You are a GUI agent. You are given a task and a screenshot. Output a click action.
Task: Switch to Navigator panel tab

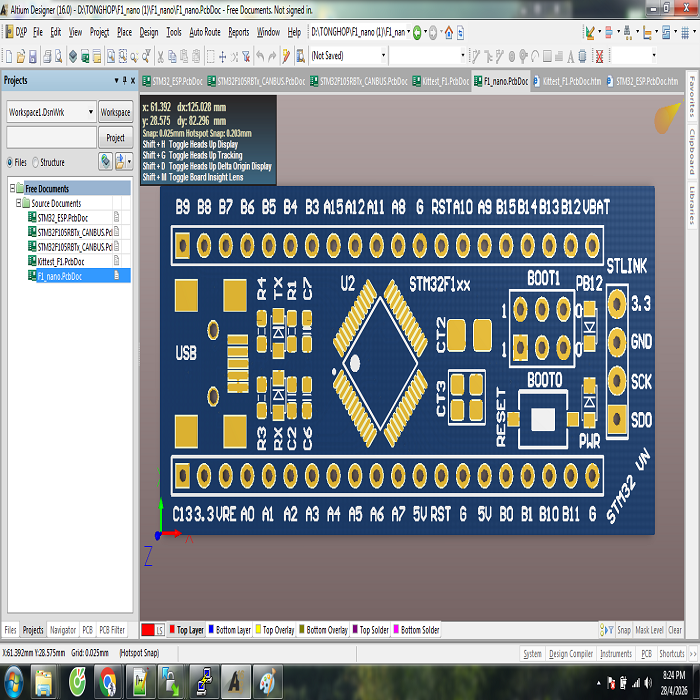pyautogui.click(x=62, y=630)
